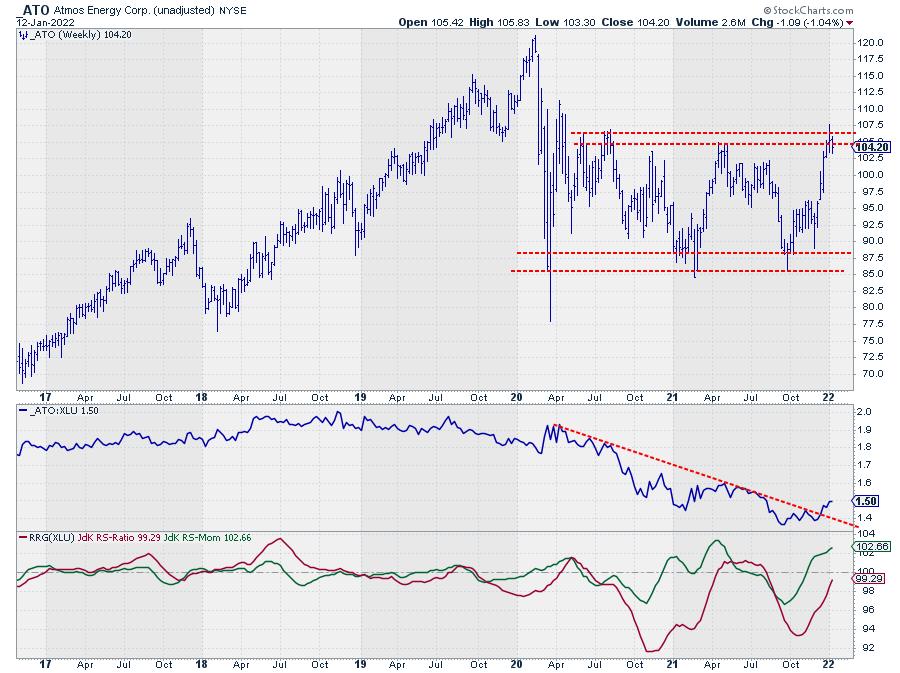The width and height of the screenshot is (900, 673).
Task: Click the red down-triangle beside the Chg value
Action: pyautogui.click(x=849, y=23)
